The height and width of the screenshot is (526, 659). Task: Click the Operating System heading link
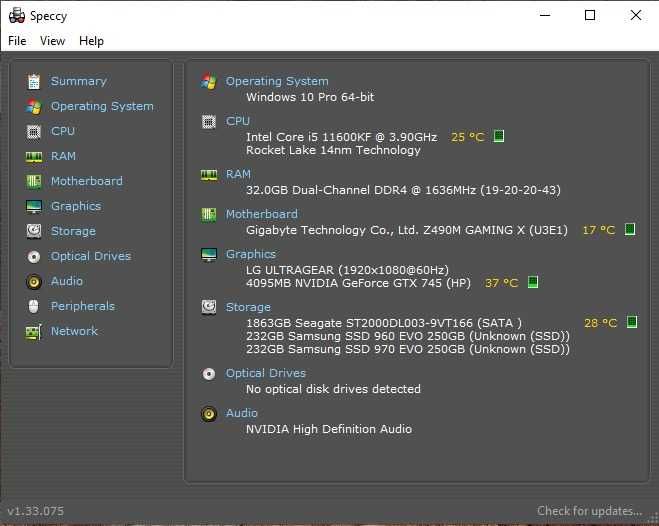(x=277, y=81)
